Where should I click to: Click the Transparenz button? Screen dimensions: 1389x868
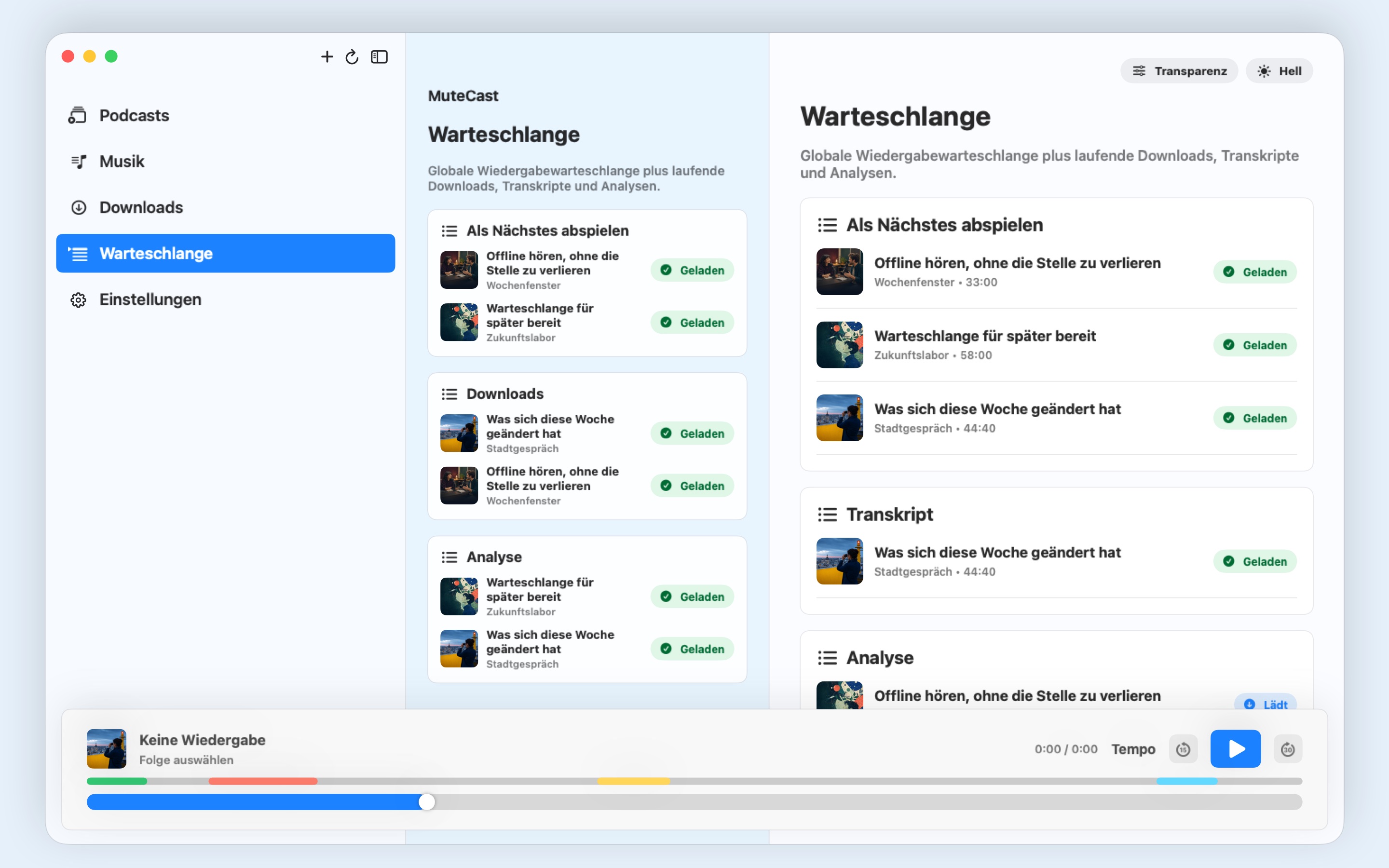(1179, 70)
